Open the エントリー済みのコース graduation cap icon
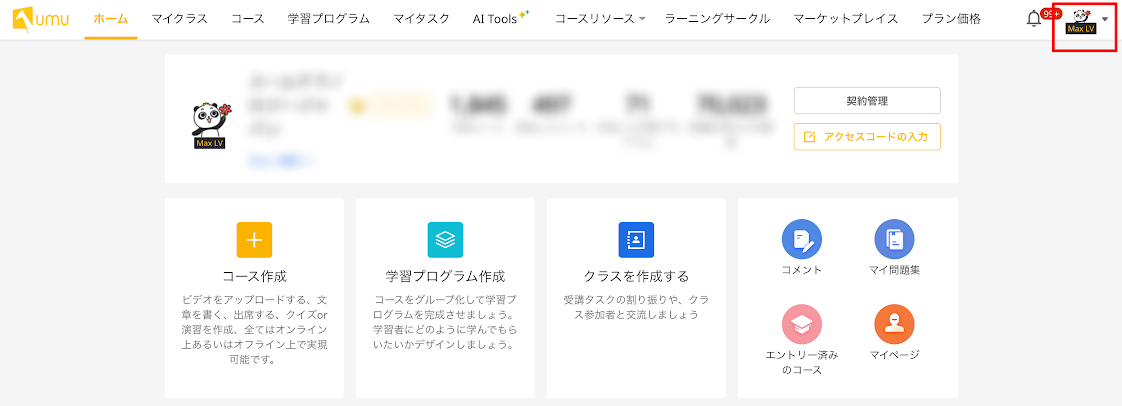Screen dimensions: 1122x406 (x=801, y=324)
